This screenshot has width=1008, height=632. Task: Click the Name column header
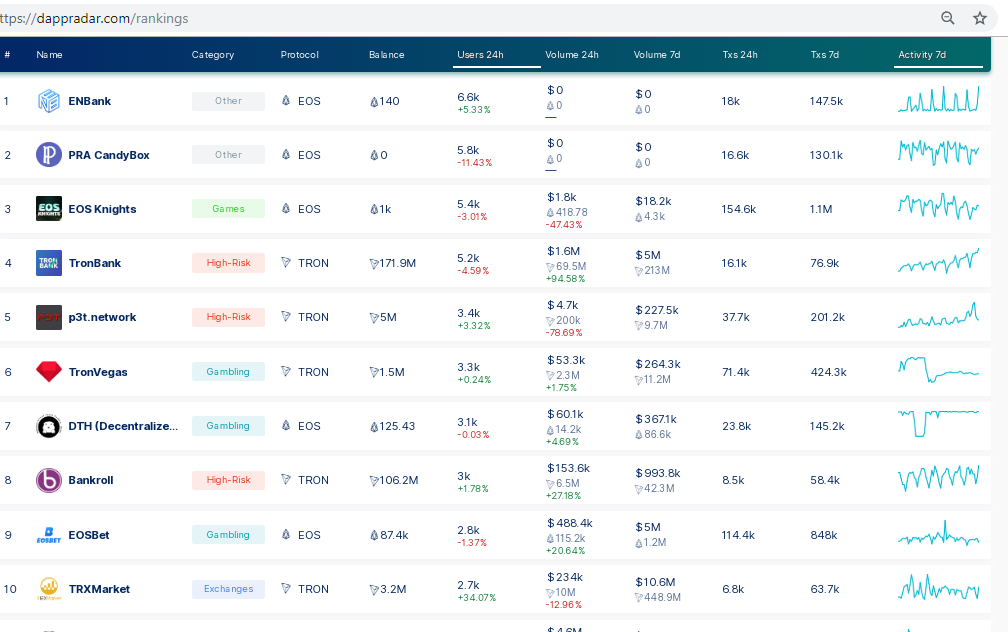point(50,55)
